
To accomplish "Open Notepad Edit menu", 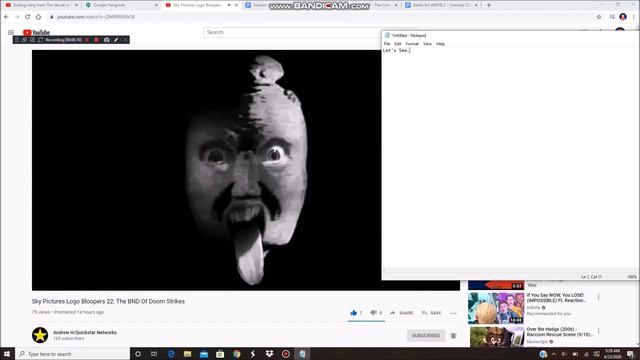I will pyautogui.click(x=398, y=44).
